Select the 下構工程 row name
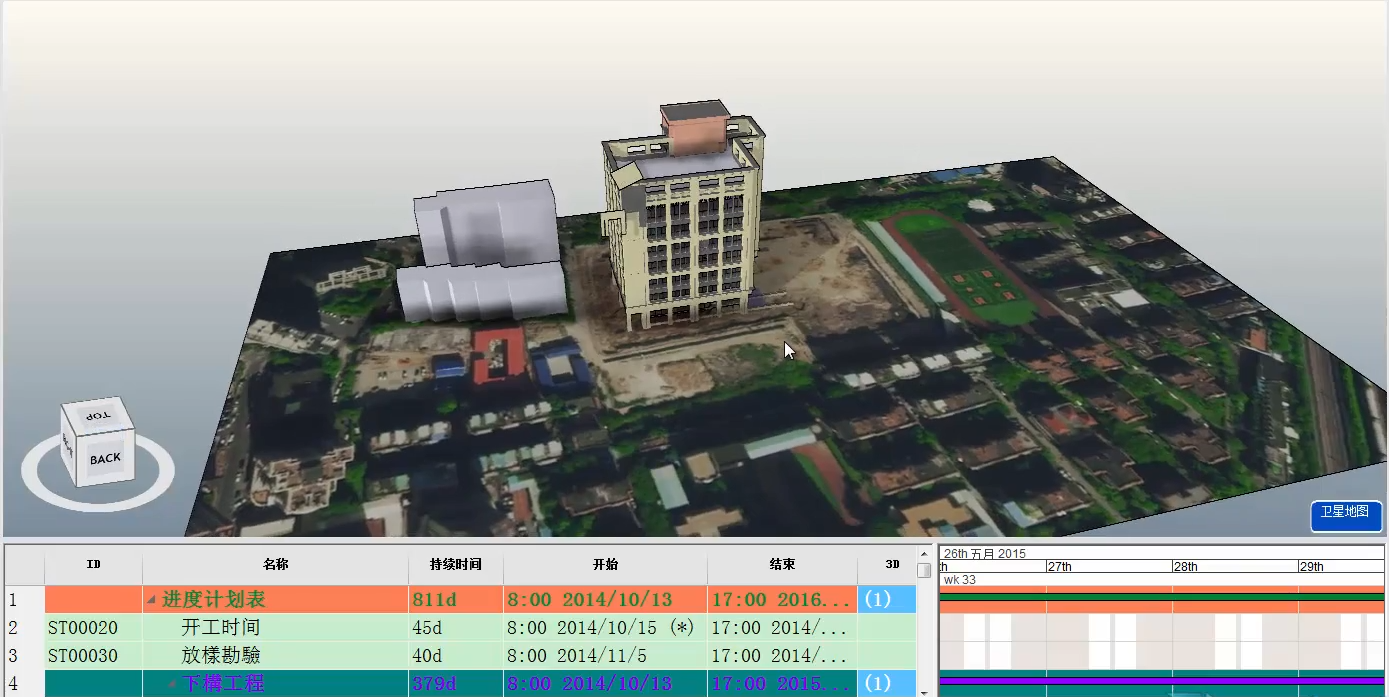The width and height of the screenshot is (1389, 697). [222, 684]
